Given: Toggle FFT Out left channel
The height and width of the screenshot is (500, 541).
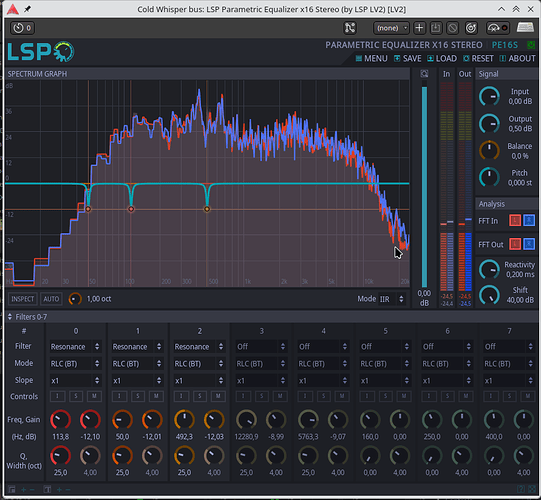Looking at the screenshot, I should click(x=515, y=244).
